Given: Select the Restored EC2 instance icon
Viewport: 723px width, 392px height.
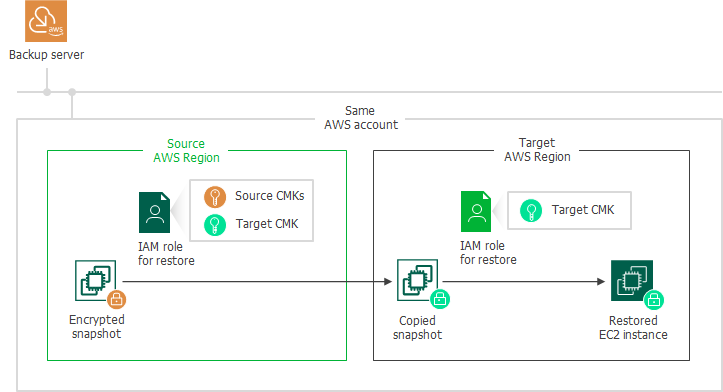Looking at the screenshot, I should (632, 280).
